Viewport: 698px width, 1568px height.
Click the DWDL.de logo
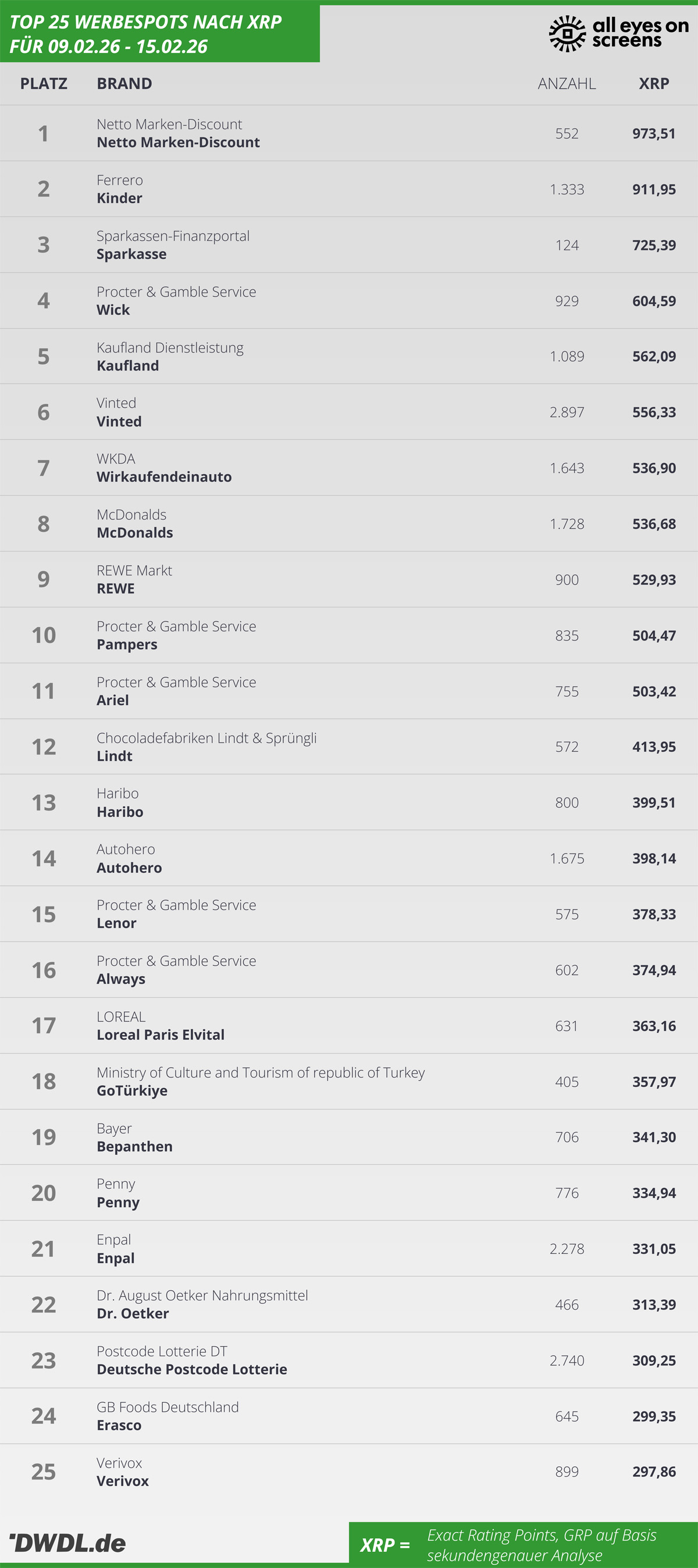(x=67, y=1542)
